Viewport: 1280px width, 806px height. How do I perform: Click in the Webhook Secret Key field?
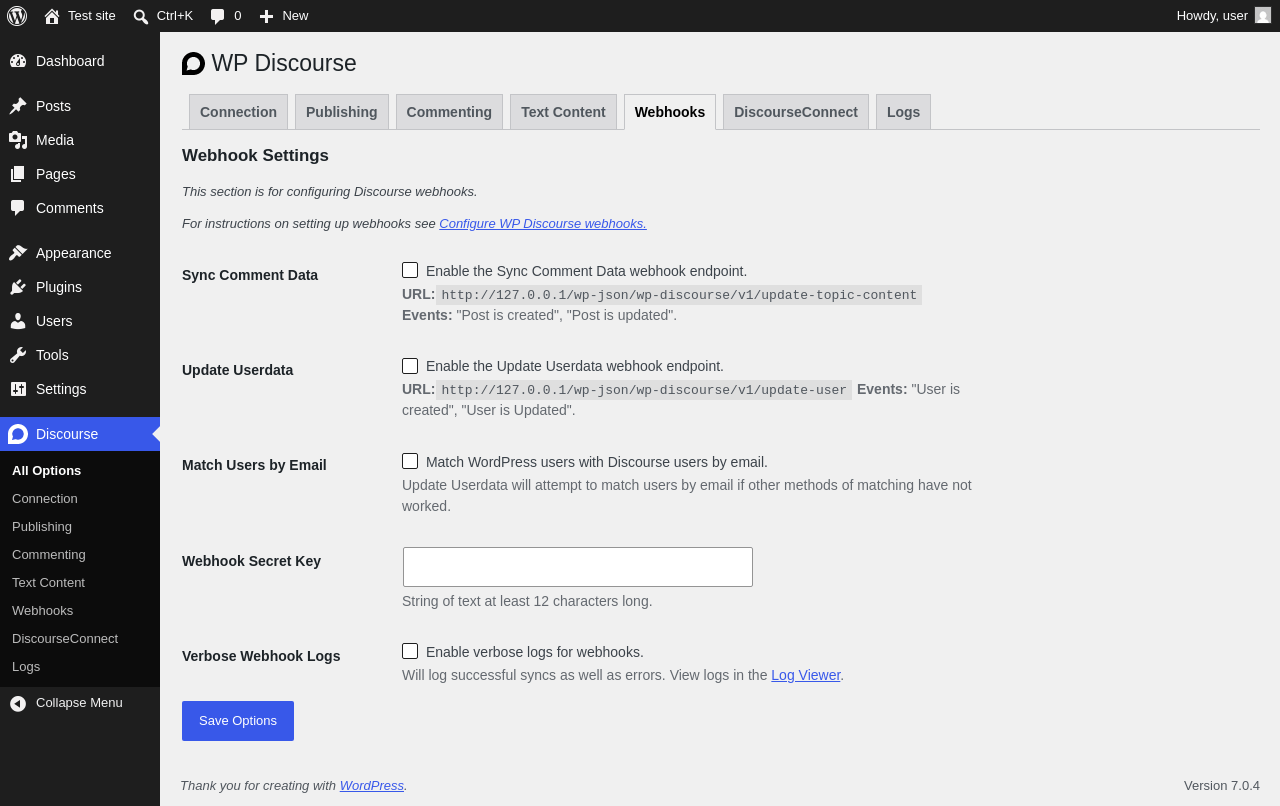coord(578,567)
